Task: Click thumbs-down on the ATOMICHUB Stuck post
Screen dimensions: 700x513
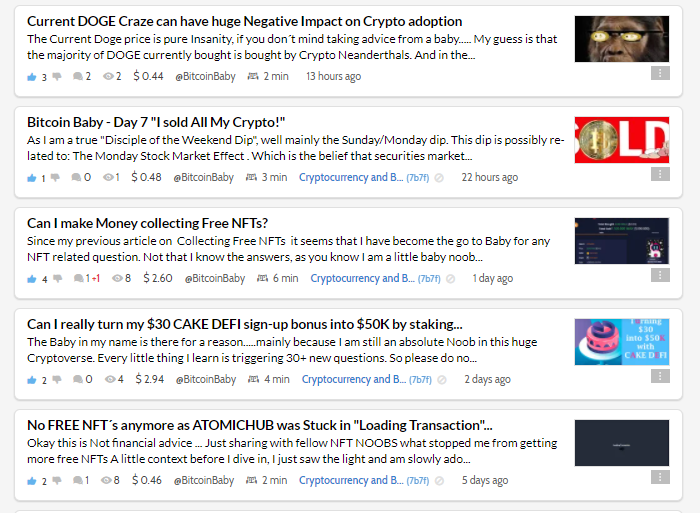Action: coord(57,481)
